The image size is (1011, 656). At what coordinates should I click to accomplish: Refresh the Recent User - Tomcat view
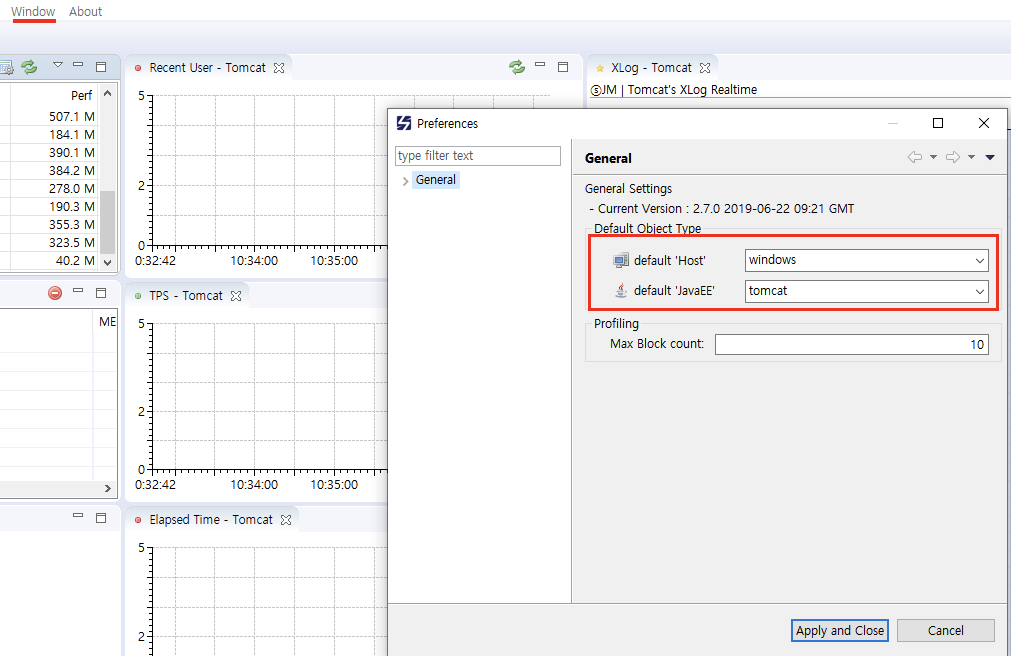516,66
